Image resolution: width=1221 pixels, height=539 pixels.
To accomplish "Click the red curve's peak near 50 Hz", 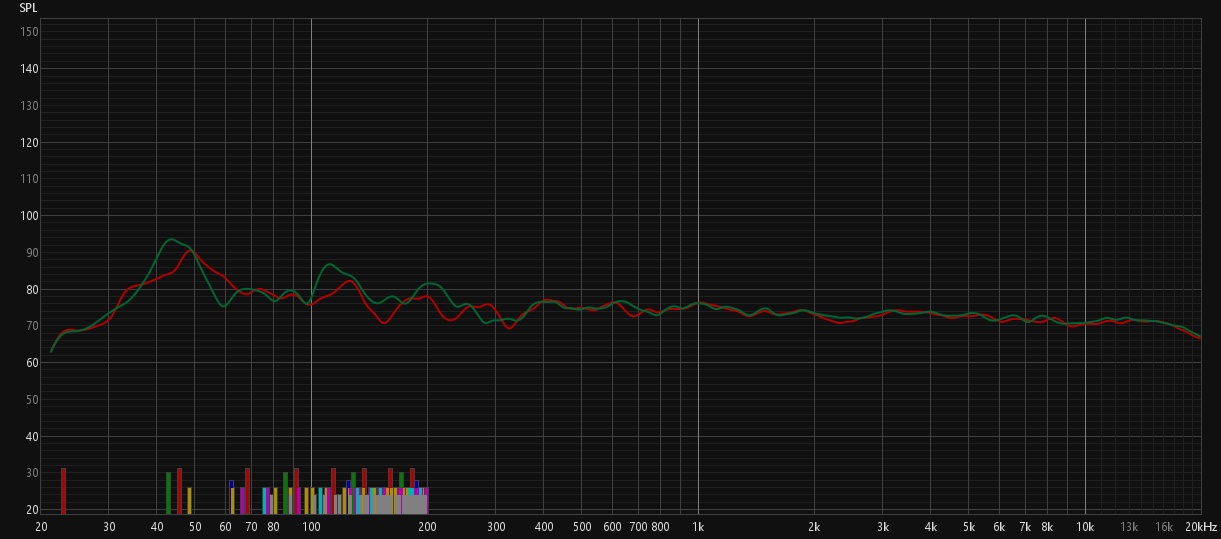I will coord(191,250).
